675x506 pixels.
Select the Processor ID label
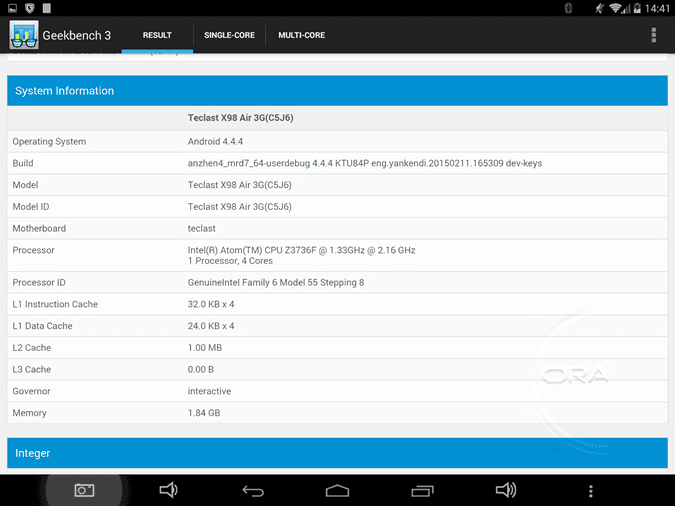point(39,282)
